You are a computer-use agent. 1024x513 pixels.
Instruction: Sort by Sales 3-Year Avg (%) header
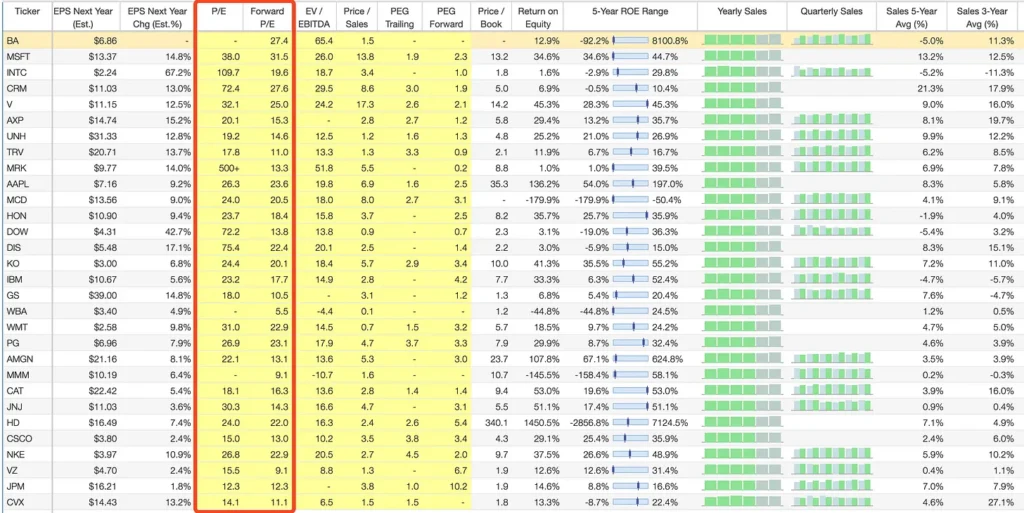[984, 17]
